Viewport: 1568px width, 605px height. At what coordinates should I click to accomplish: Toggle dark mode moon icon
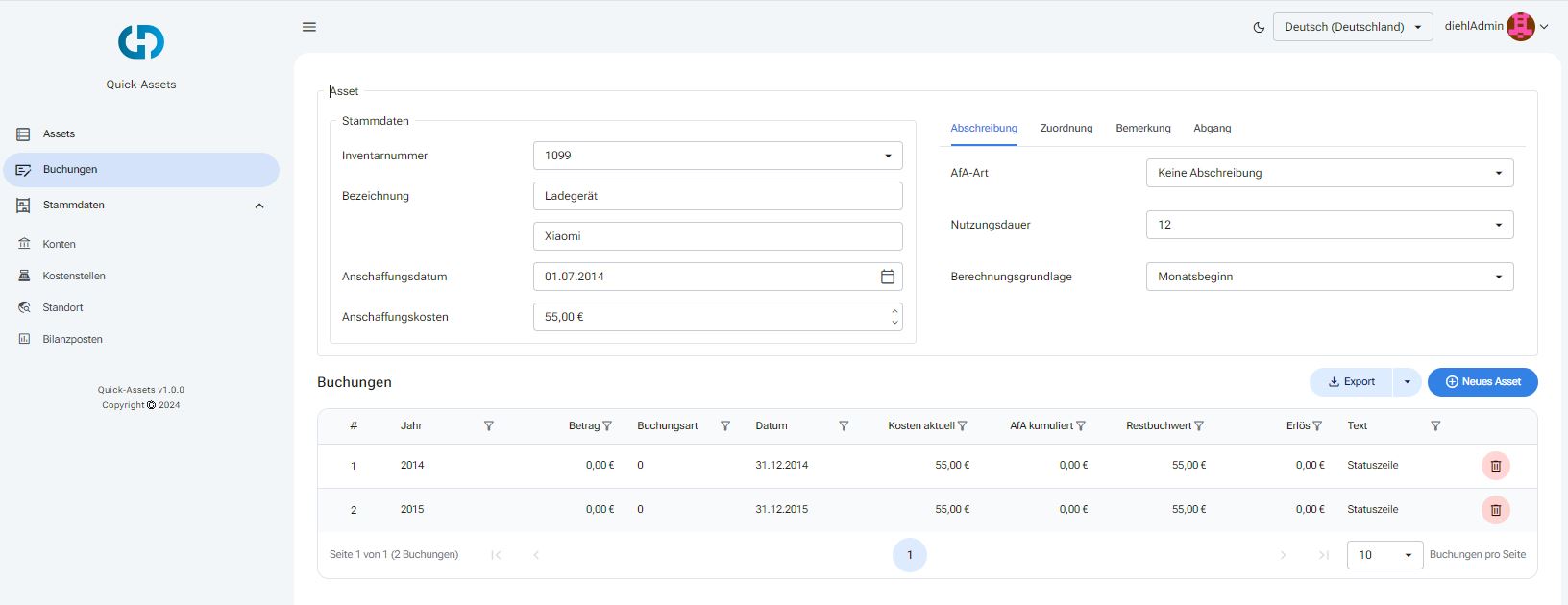pos(1259,28)
